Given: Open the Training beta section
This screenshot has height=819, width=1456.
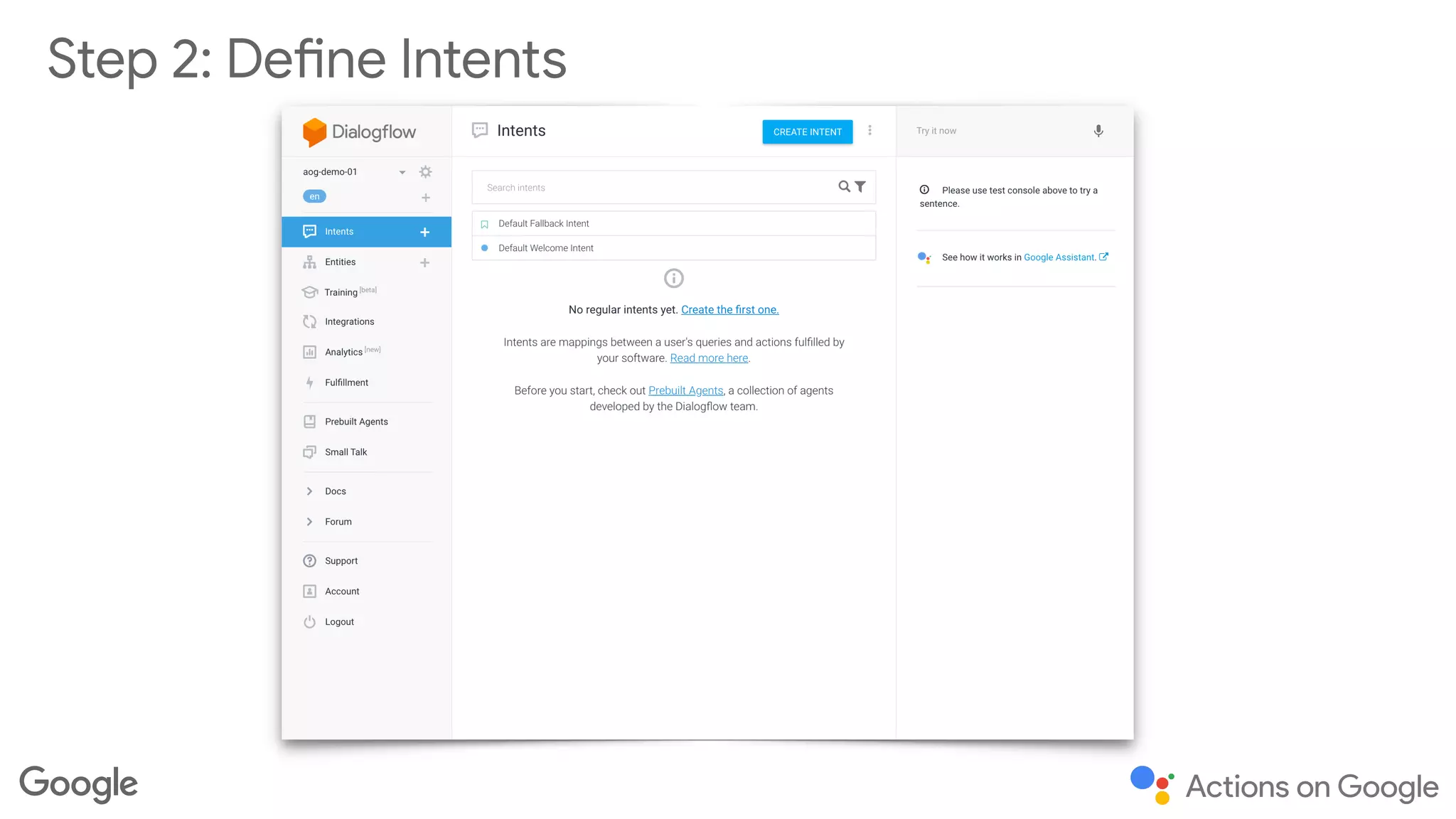Looking at the screenshot, I should pos(350,292).
